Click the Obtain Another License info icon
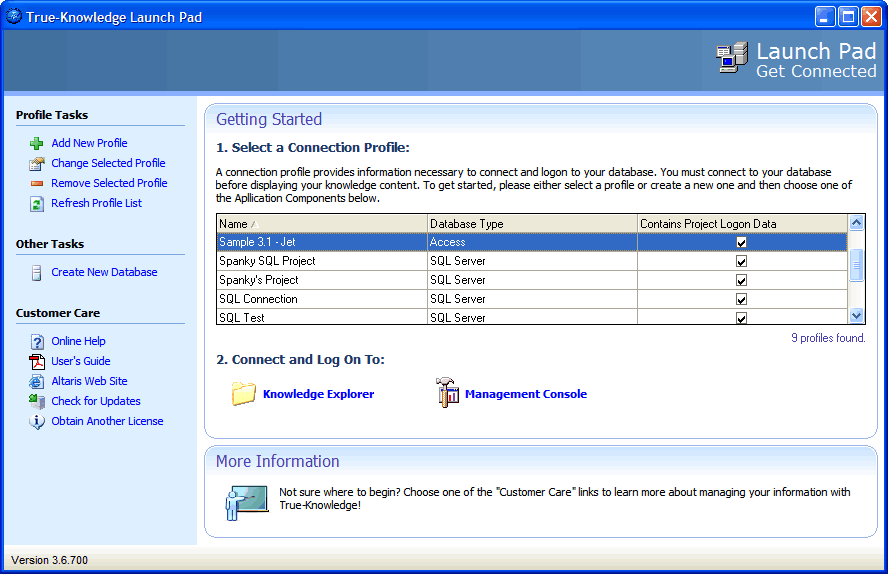This screenshot has height=574, width=888. click(x=37, y=422)
